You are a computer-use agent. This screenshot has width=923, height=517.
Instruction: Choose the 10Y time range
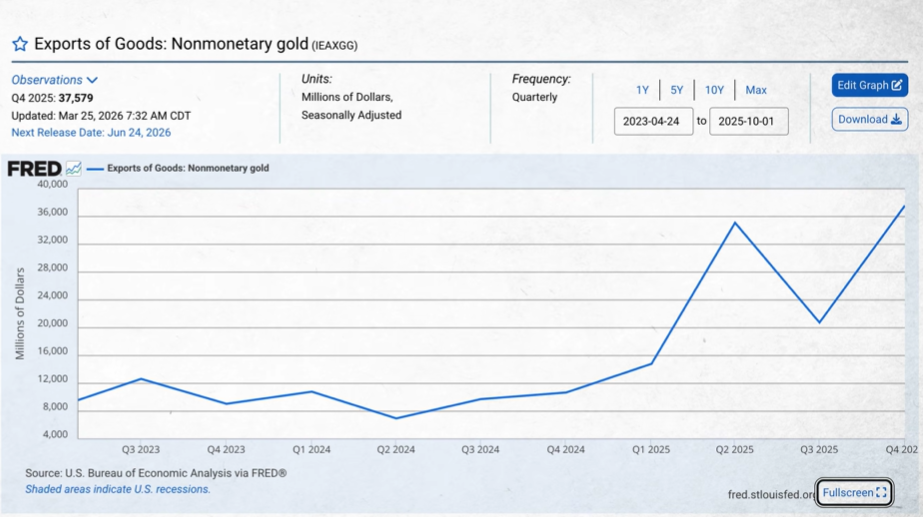pyautogui.click(x=714, y=90)
